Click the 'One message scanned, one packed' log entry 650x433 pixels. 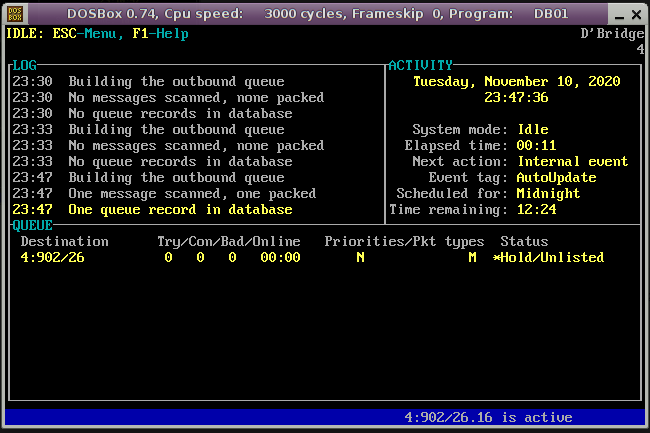coord(192,194)
